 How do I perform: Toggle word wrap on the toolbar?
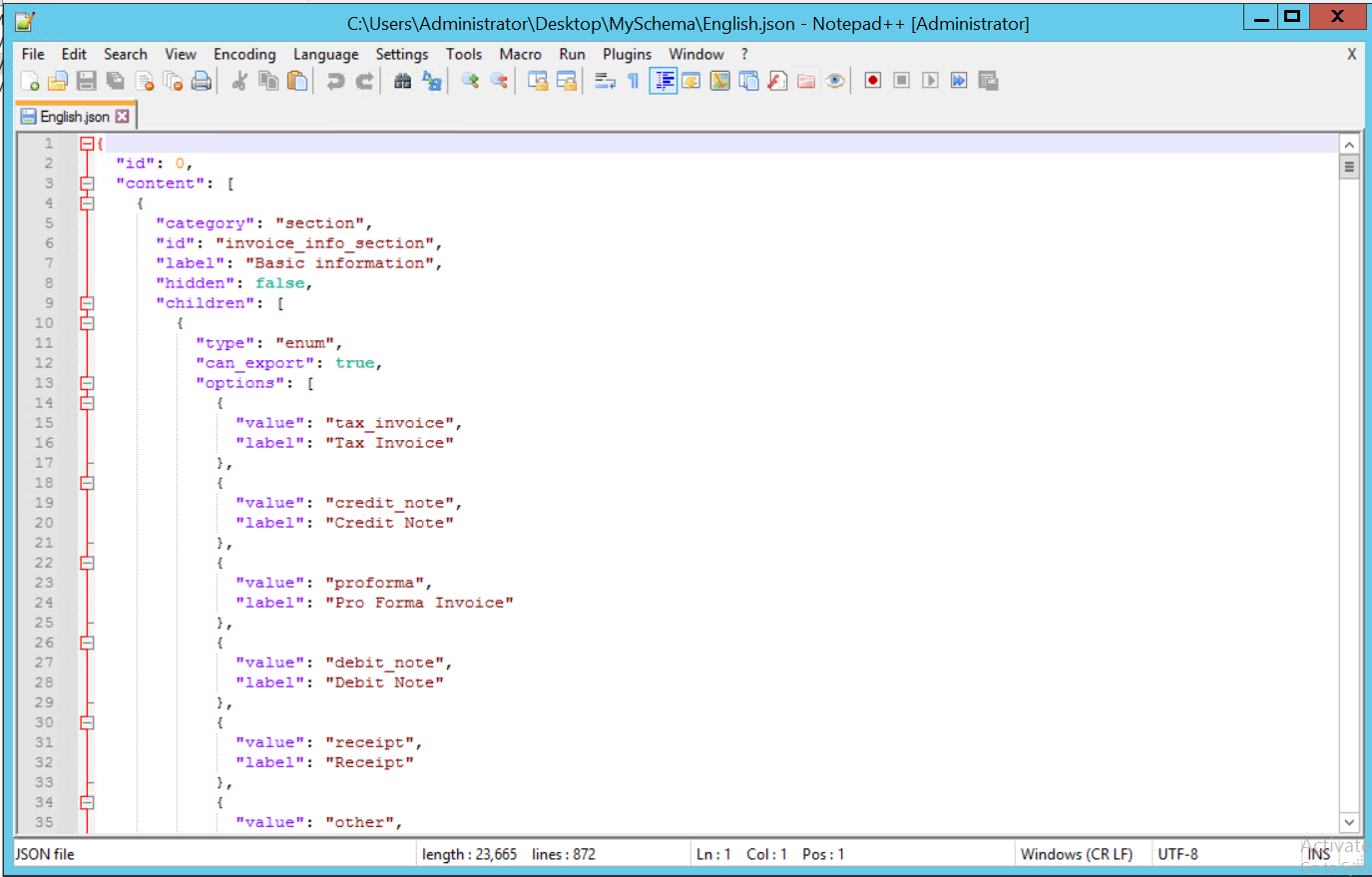pyautogui.click(x=606, y=80)
